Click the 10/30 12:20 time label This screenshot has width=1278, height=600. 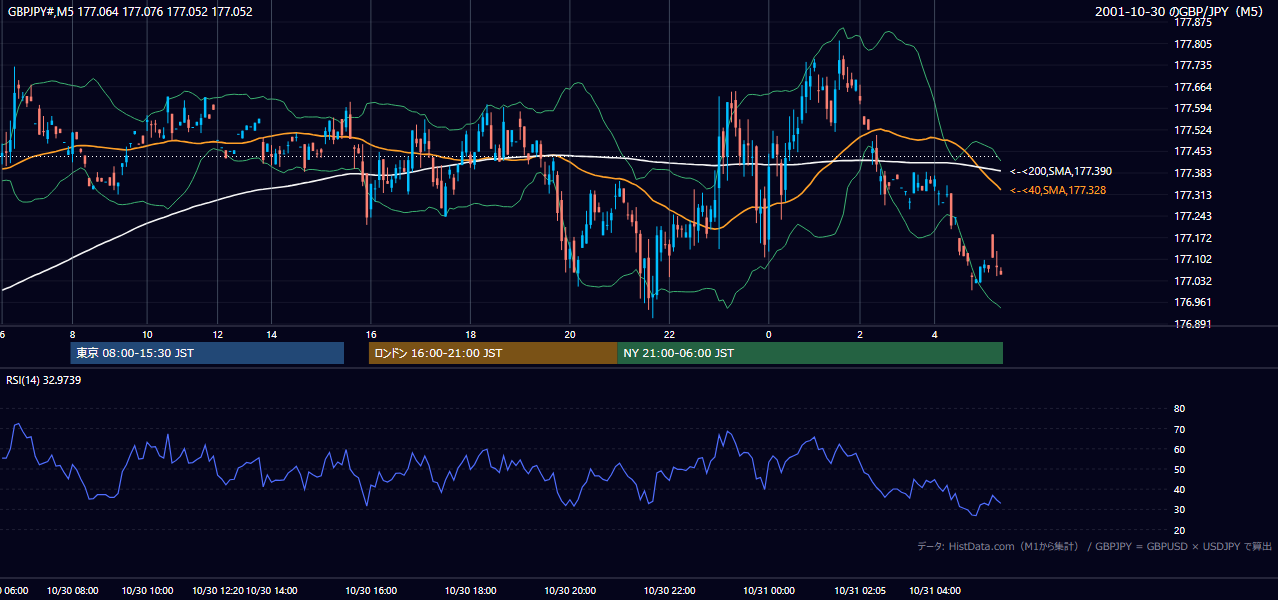point(218,591)
